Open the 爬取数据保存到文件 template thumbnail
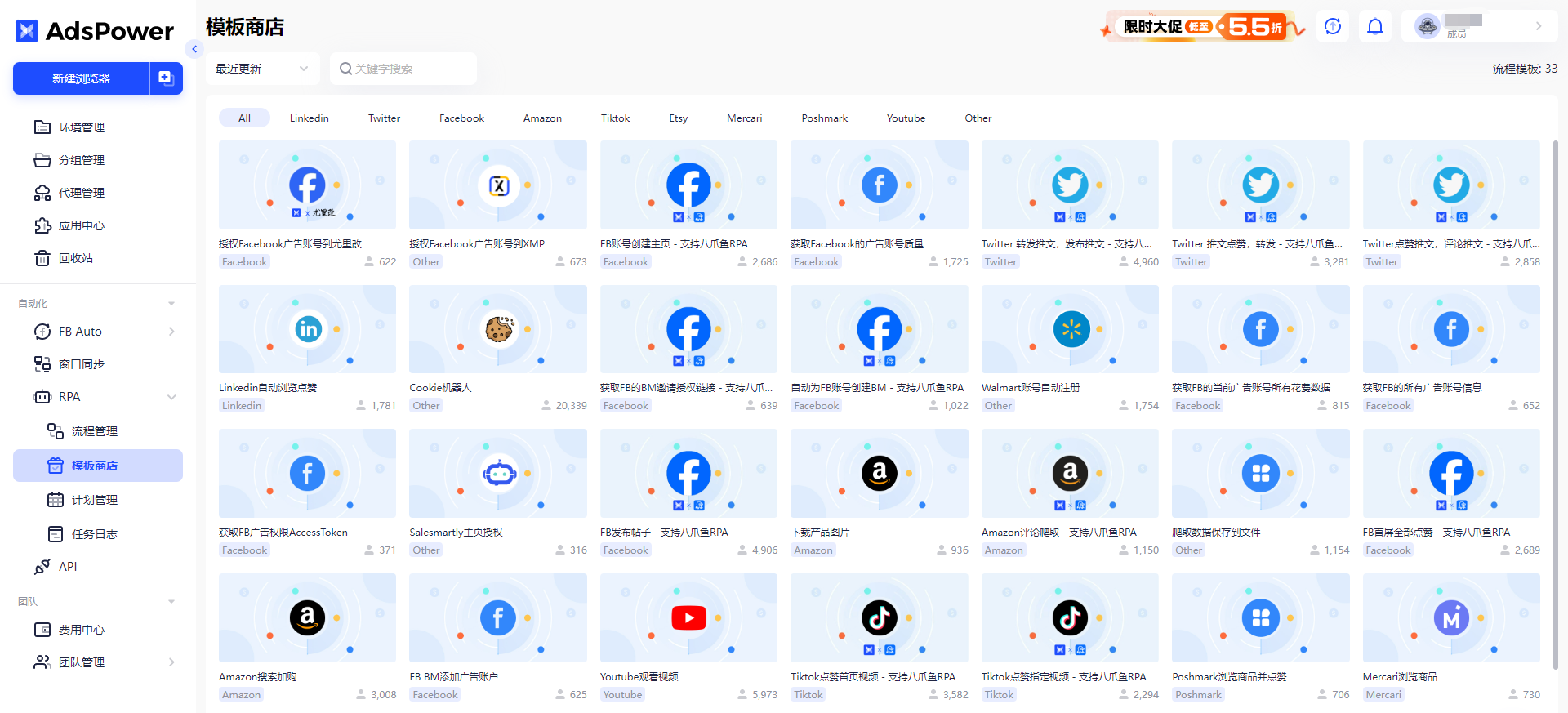 [x=1261, y=473]
